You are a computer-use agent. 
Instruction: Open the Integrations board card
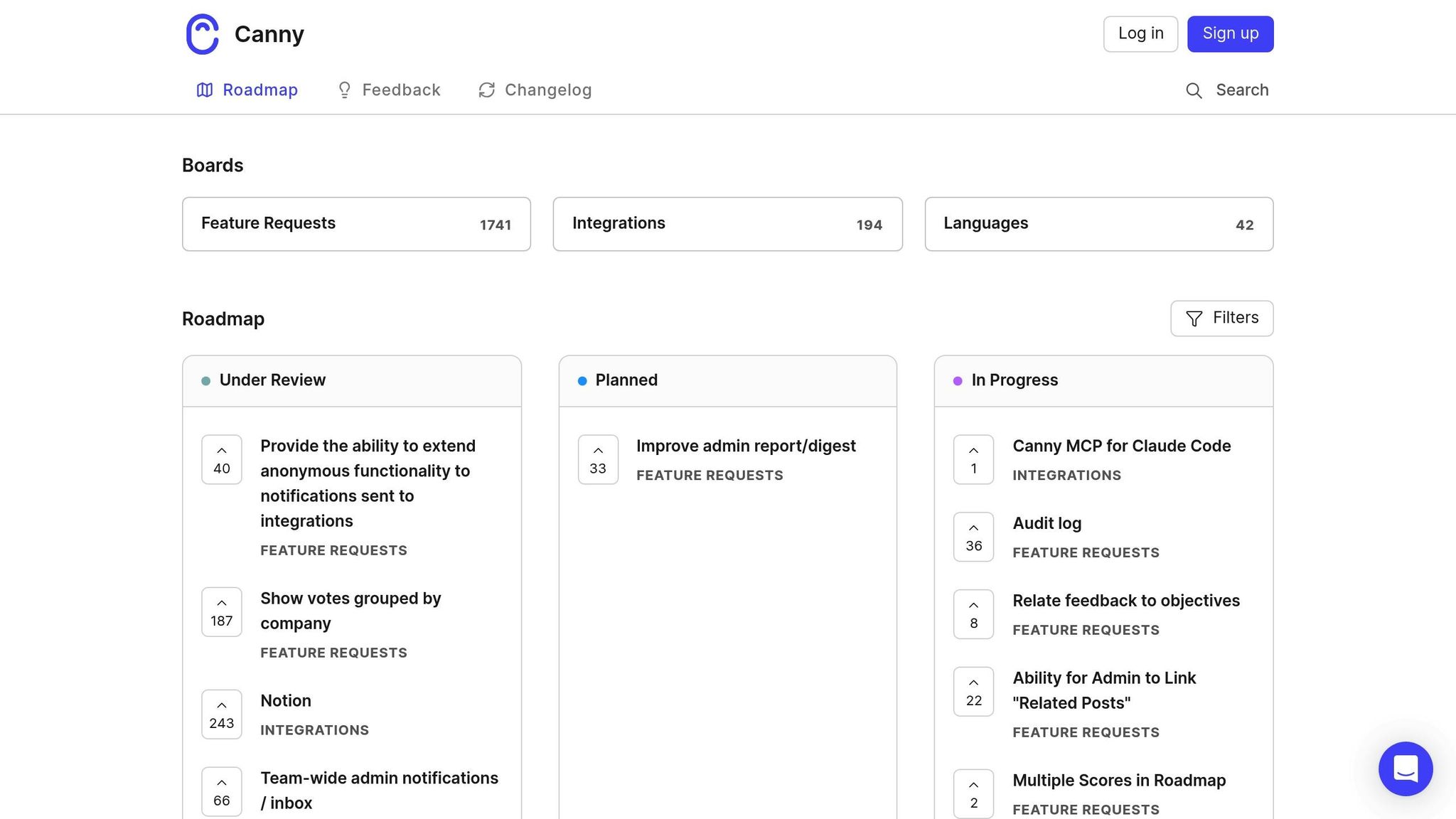coord(727,224)
